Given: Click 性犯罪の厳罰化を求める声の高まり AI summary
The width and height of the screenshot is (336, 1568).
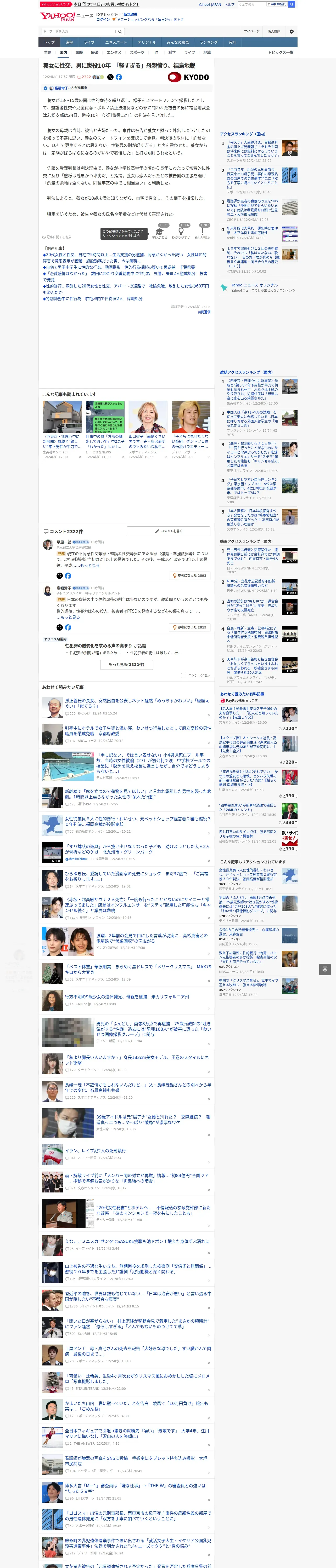Looking at the screenshot, I should (x=105, y=646).
